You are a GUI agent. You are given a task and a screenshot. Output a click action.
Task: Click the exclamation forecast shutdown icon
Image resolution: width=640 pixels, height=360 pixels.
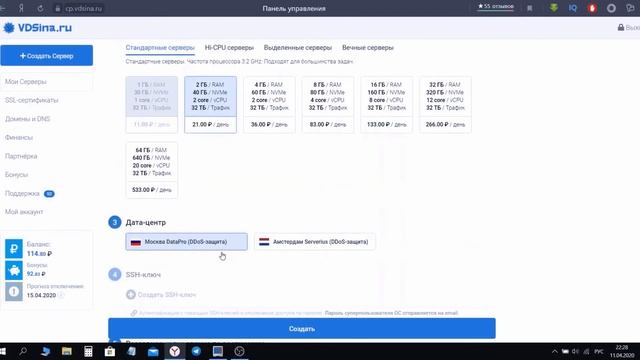tap(14, 291)
